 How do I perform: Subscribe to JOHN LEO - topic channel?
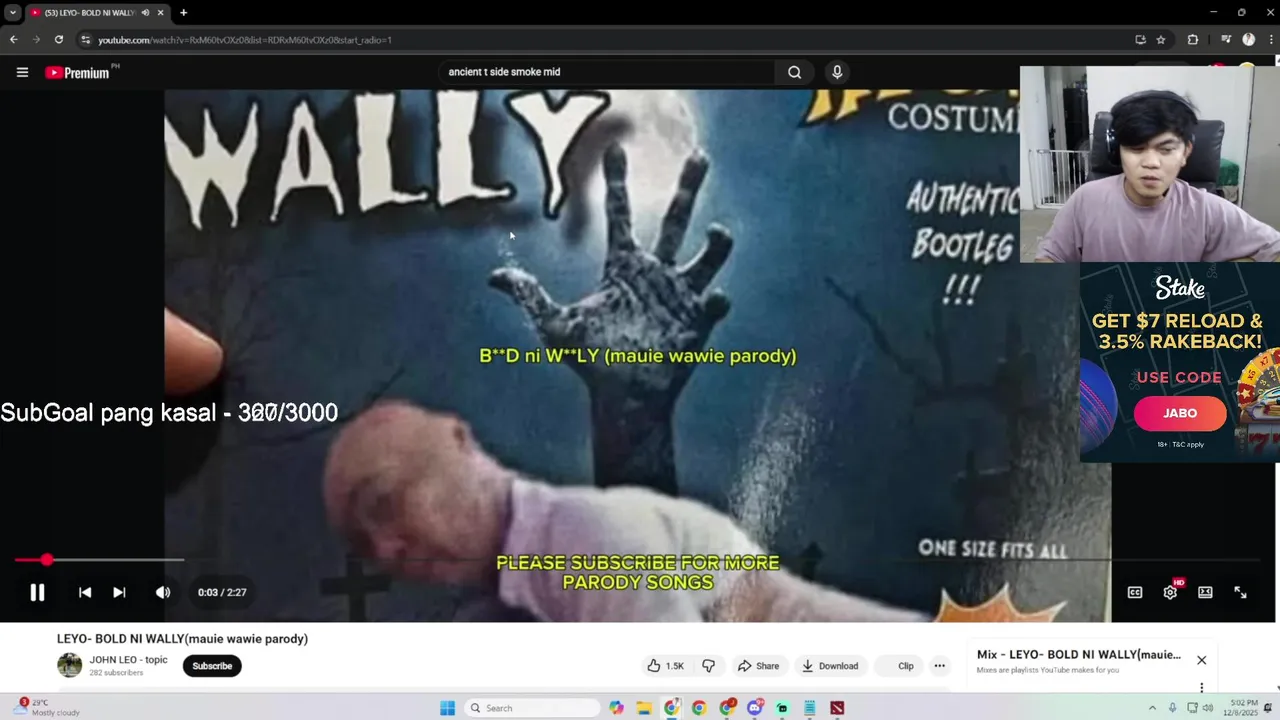point(212,666)
